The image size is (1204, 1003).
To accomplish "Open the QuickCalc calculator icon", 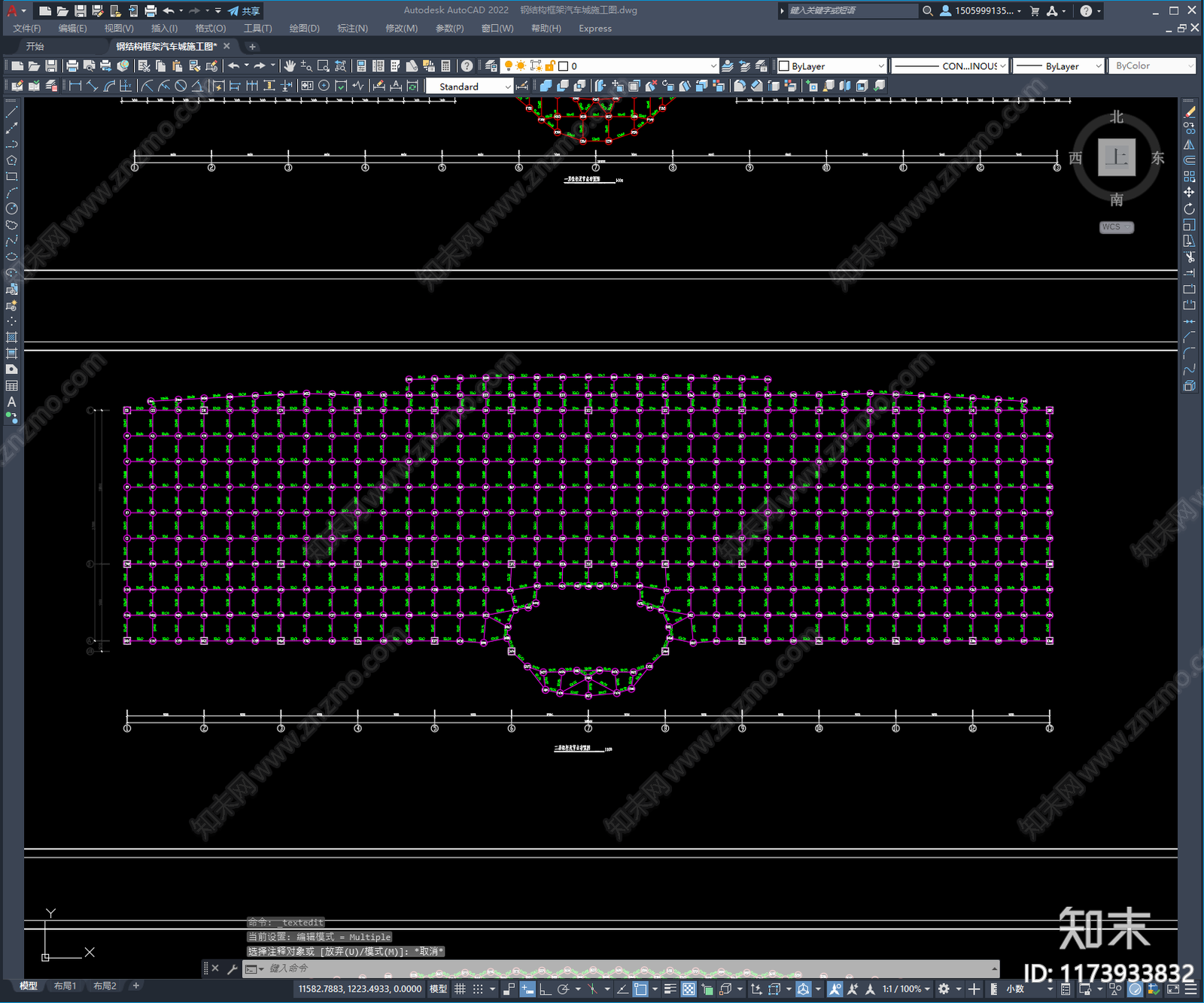I will pos(445,66).
